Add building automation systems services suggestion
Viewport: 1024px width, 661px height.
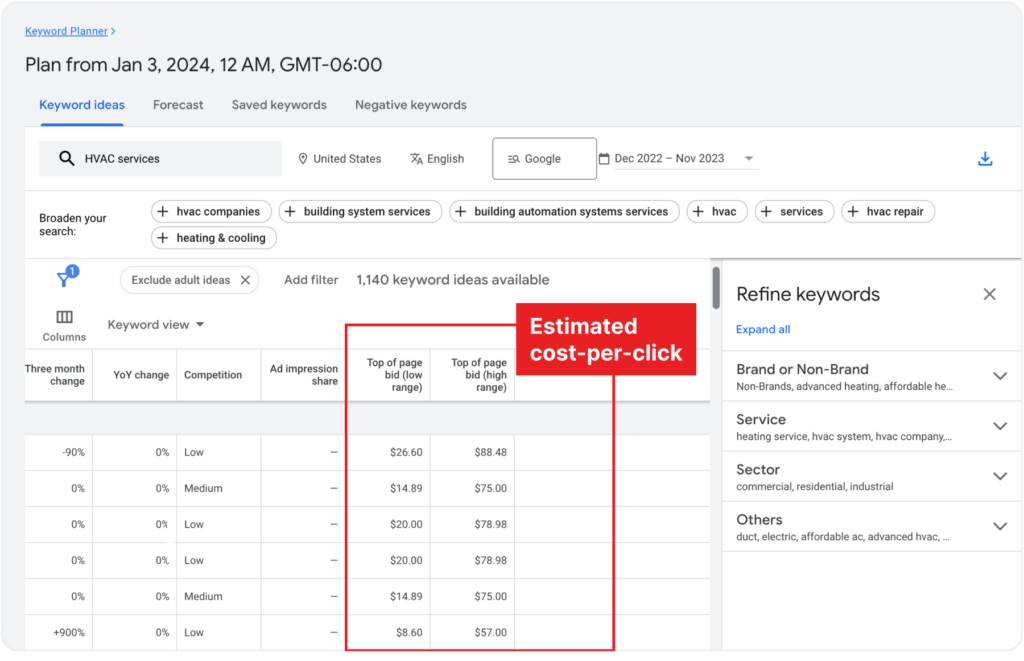pyautogui.click(x=564, y=212)
